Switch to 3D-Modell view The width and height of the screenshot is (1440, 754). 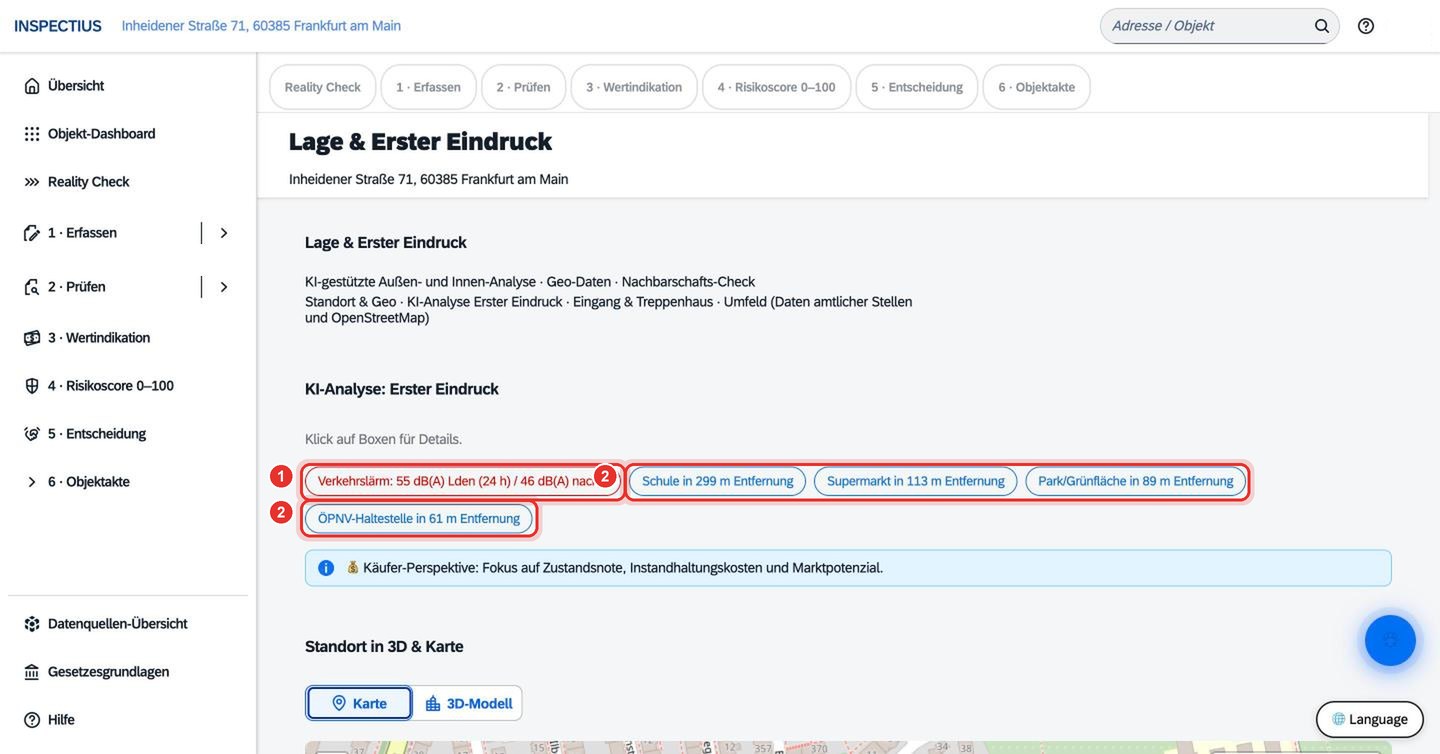click(468, 703)
